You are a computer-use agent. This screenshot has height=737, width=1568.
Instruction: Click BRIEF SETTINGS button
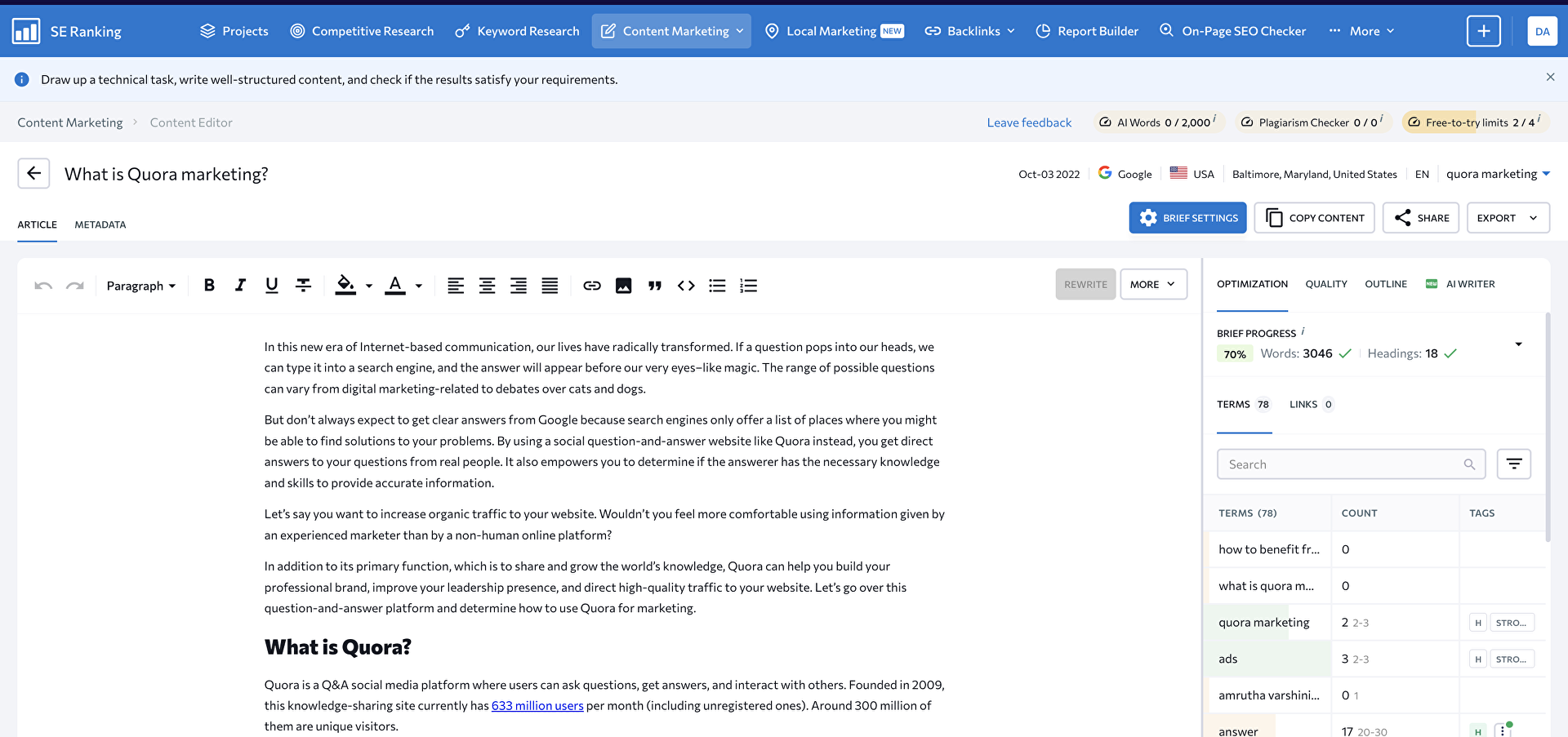[x=1187, y=218]
